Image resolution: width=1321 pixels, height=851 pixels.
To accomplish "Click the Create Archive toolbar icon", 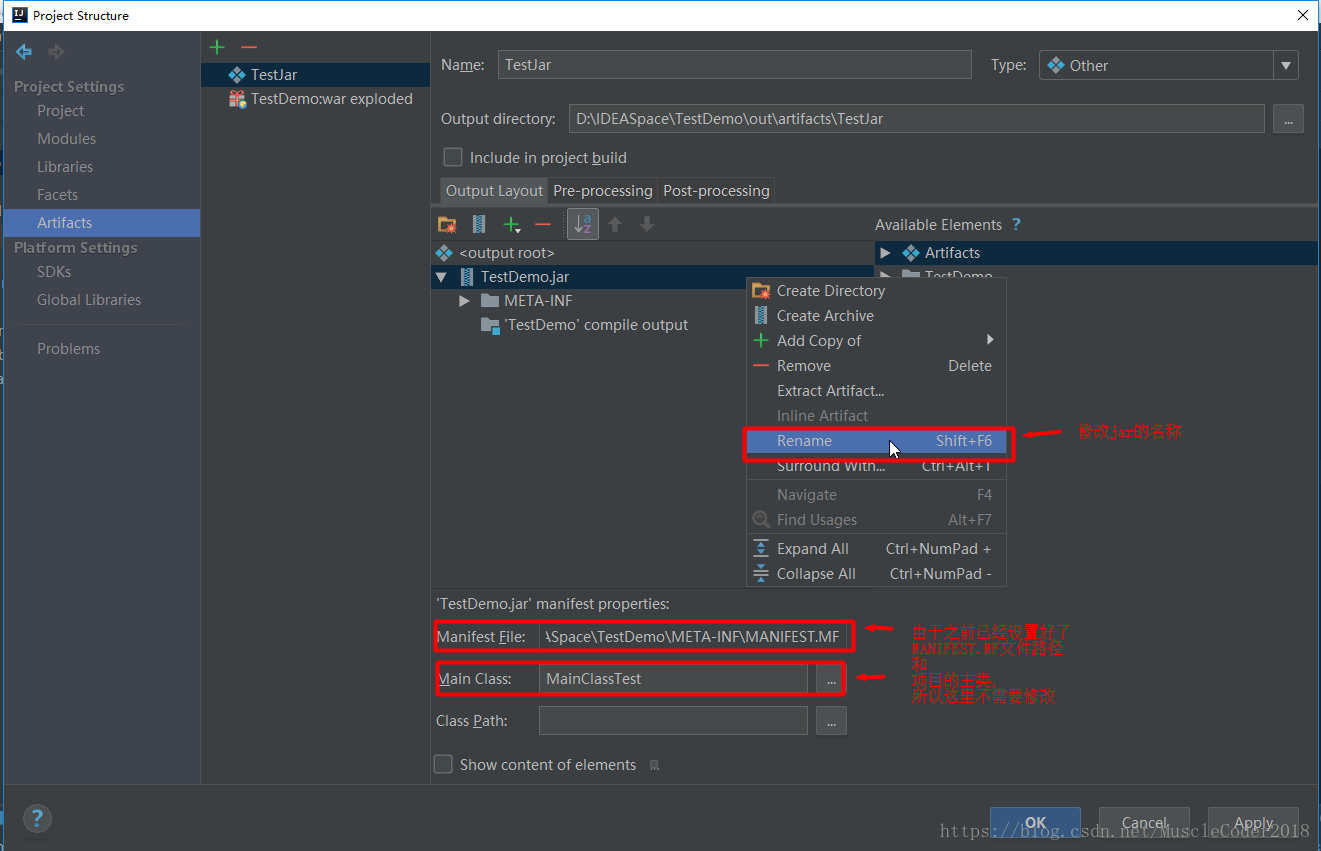I will tap(479, 225).
